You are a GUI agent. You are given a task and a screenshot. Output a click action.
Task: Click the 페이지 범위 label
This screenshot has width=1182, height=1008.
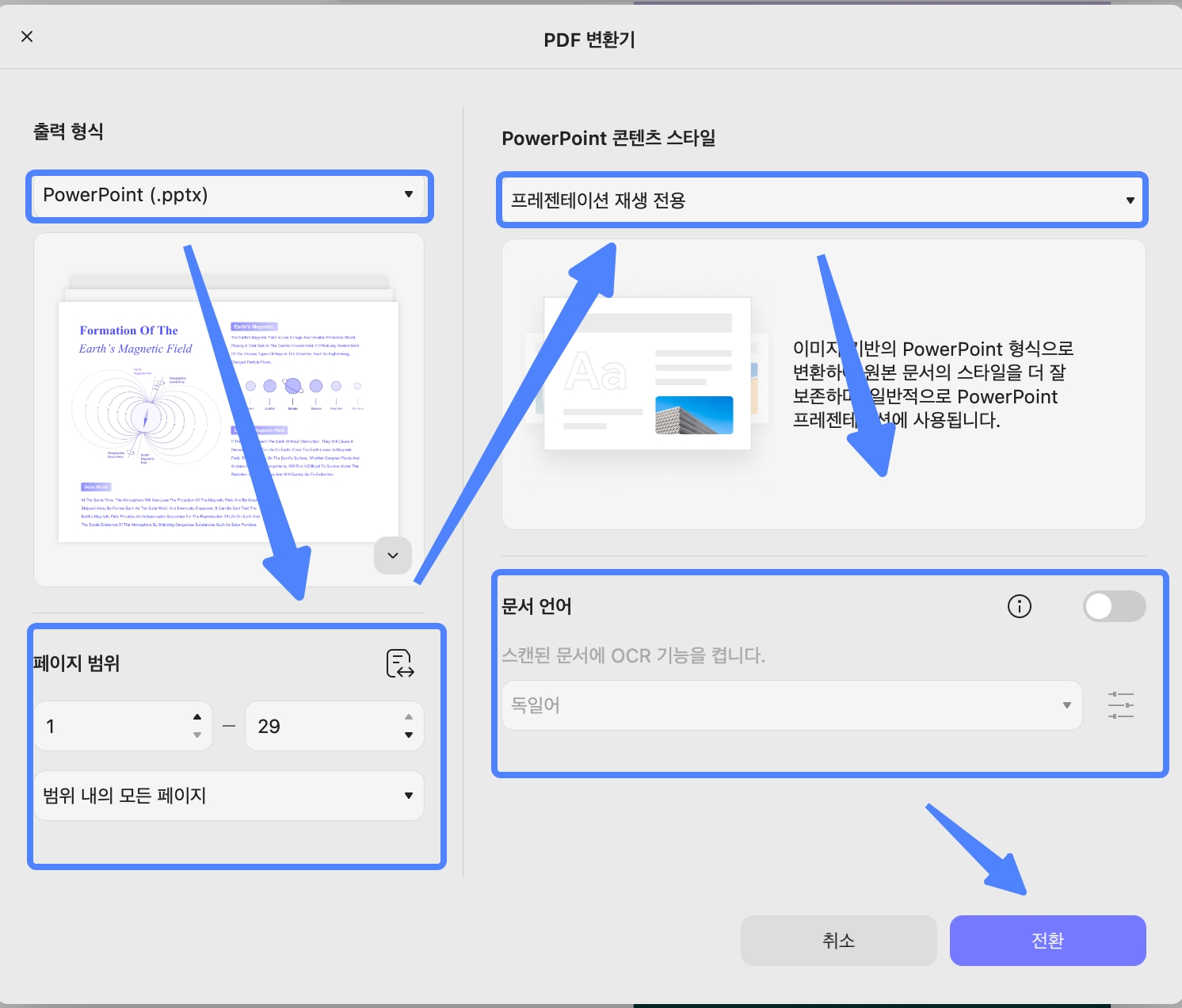[x=77, y=663]
